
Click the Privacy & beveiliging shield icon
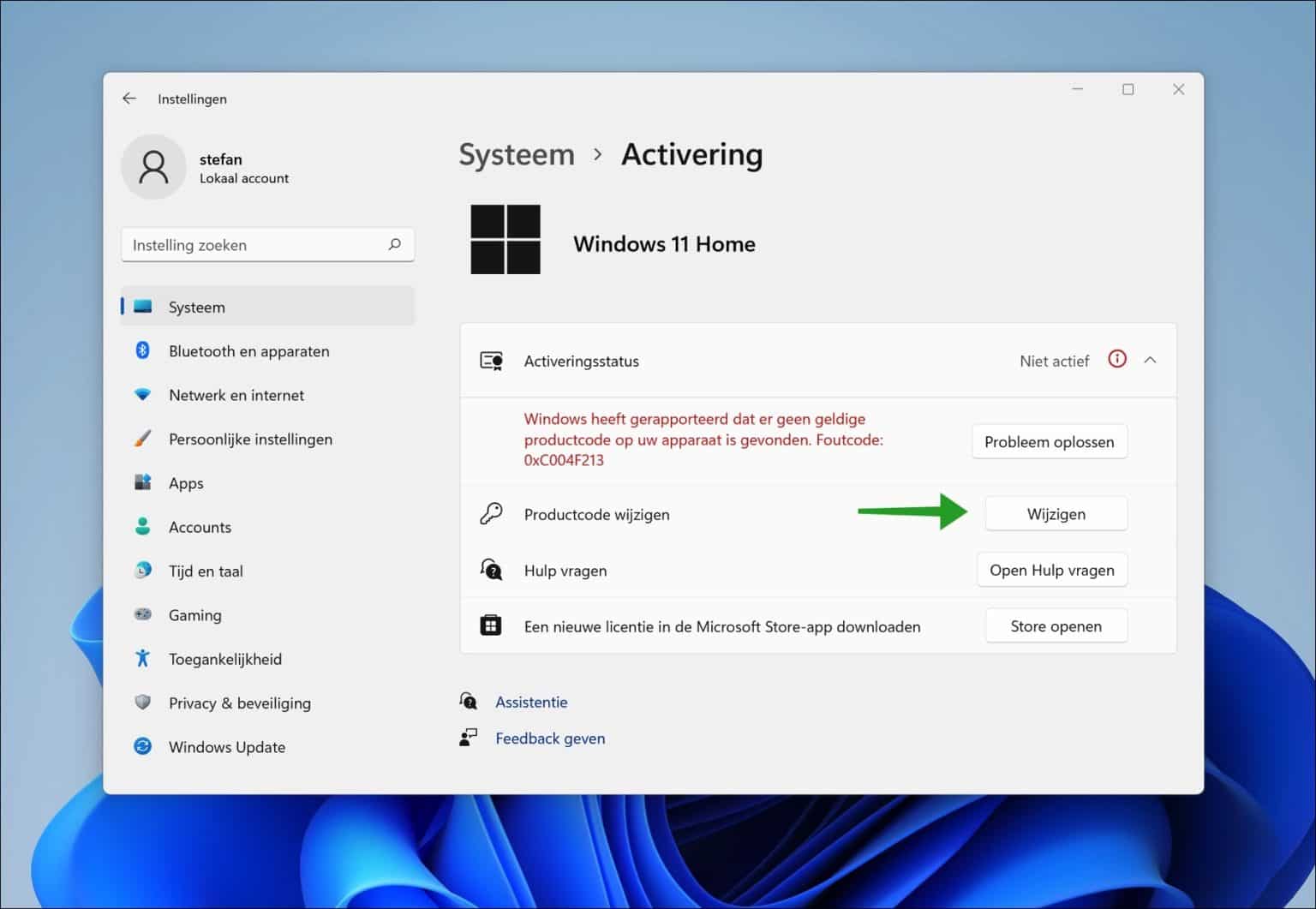coord(143,703)
